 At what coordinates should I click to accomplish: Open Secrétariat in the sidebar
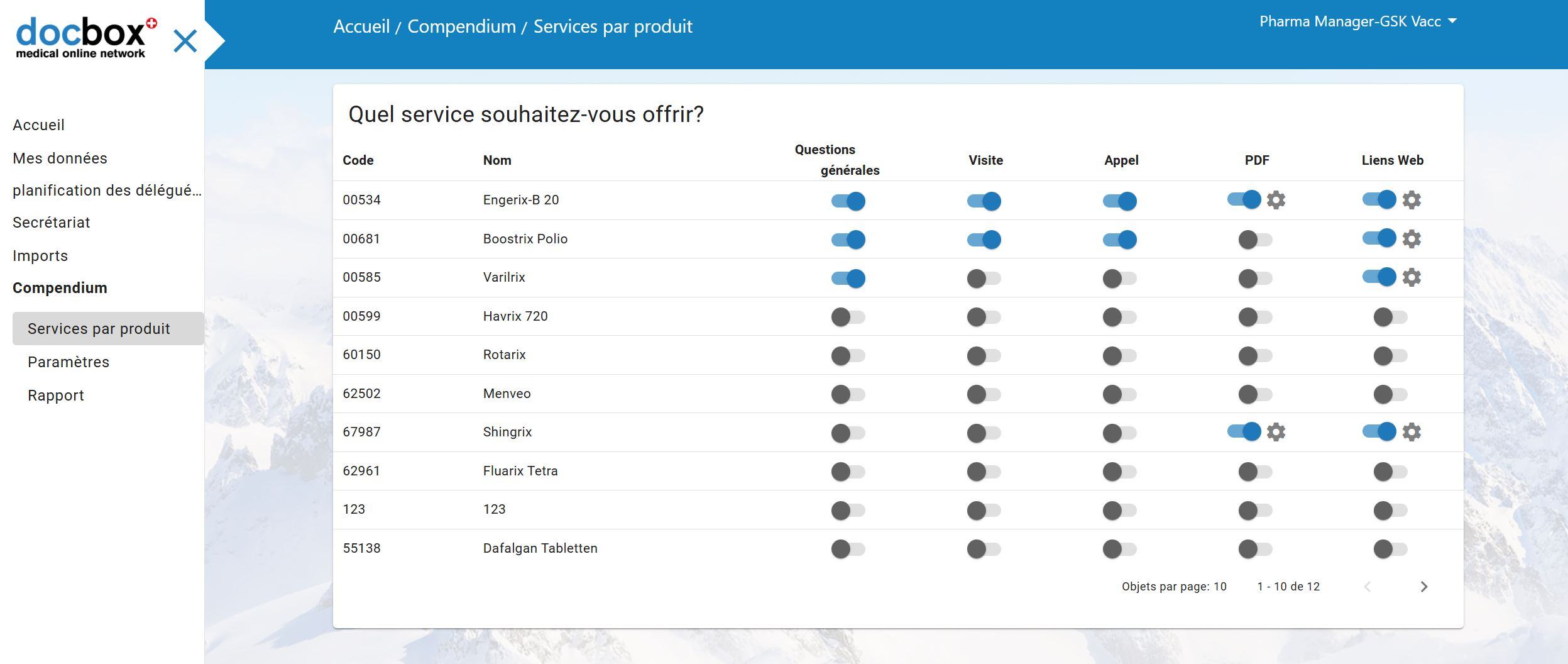point(52,223)
